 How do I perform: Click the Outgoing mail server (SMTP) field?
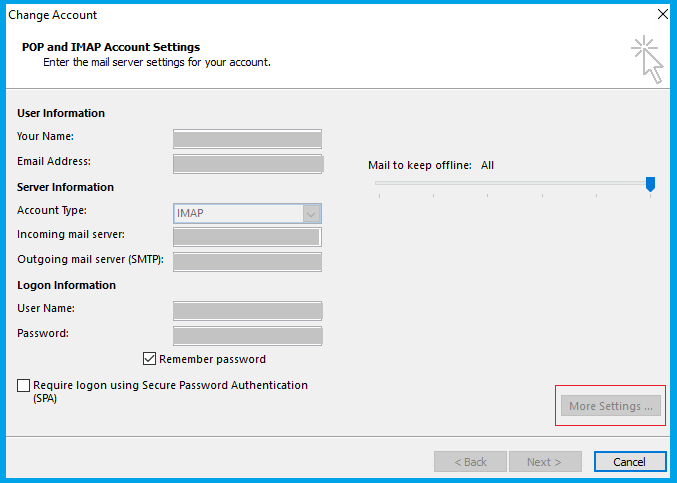tap(247, 262)
